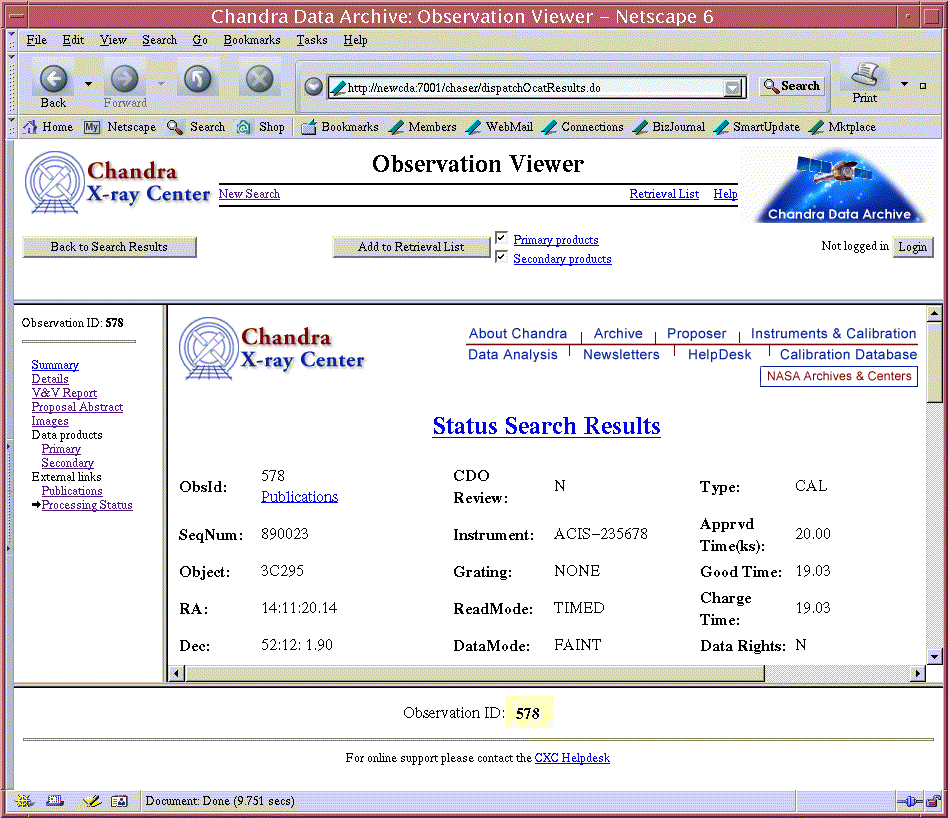
Task: Click the Bookmarks icon in personal toolbar
Action: 309,127
